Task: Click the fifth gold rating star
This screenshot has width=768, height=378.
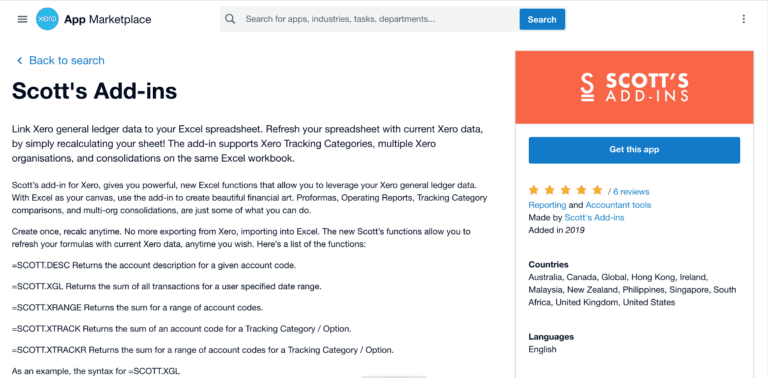Action: pyautogui.click(x=597, y=190)
